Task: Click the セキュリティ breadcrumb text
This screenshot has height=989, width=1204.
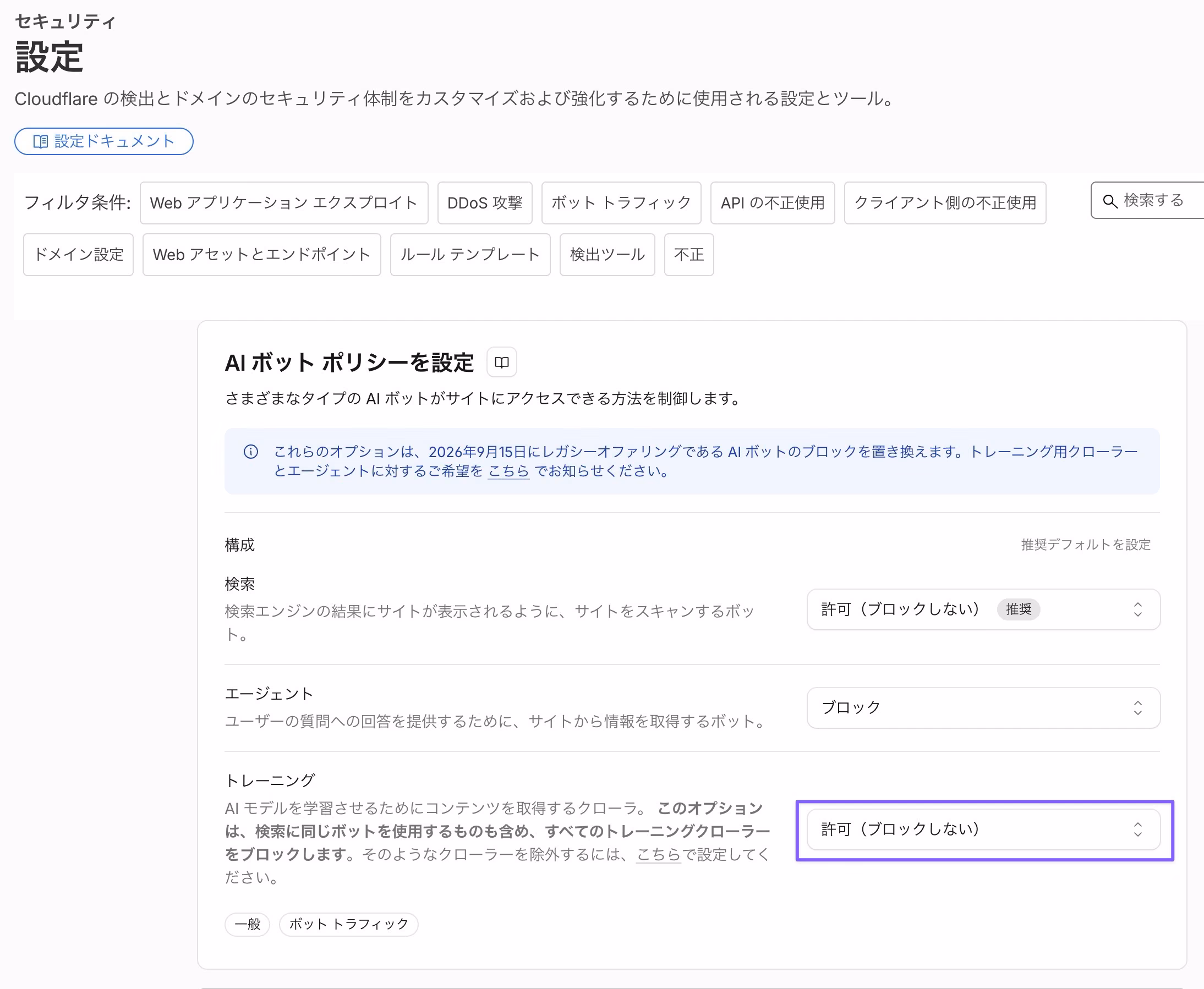Action: pyautogui.click(x=65, y=21)
